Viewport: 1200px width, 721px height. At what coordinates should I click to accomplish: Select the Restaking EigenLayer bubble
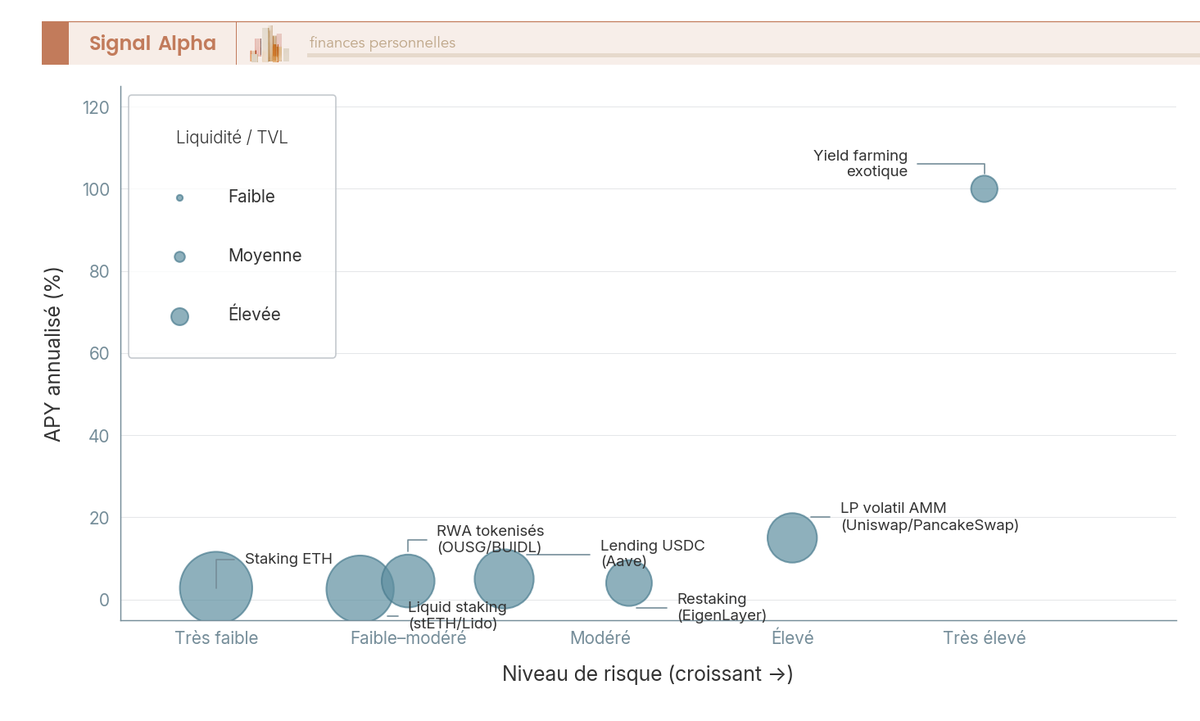tap(629, 583)
